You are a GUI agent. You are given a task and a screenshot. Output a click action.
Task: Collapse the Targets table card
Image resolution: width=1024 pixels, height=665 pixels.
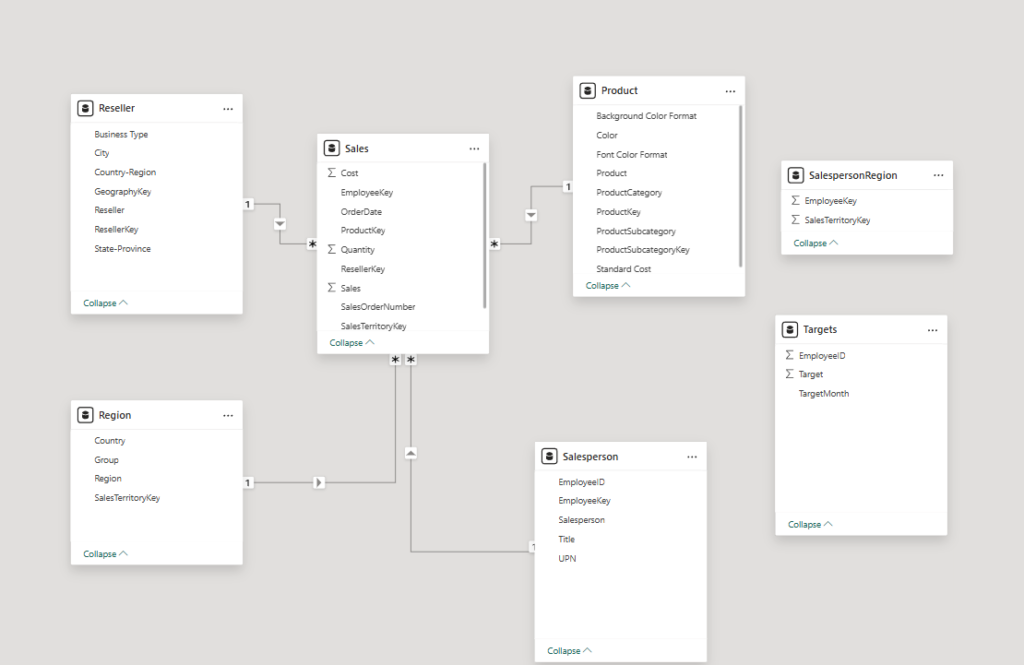[x=811, y=524]
